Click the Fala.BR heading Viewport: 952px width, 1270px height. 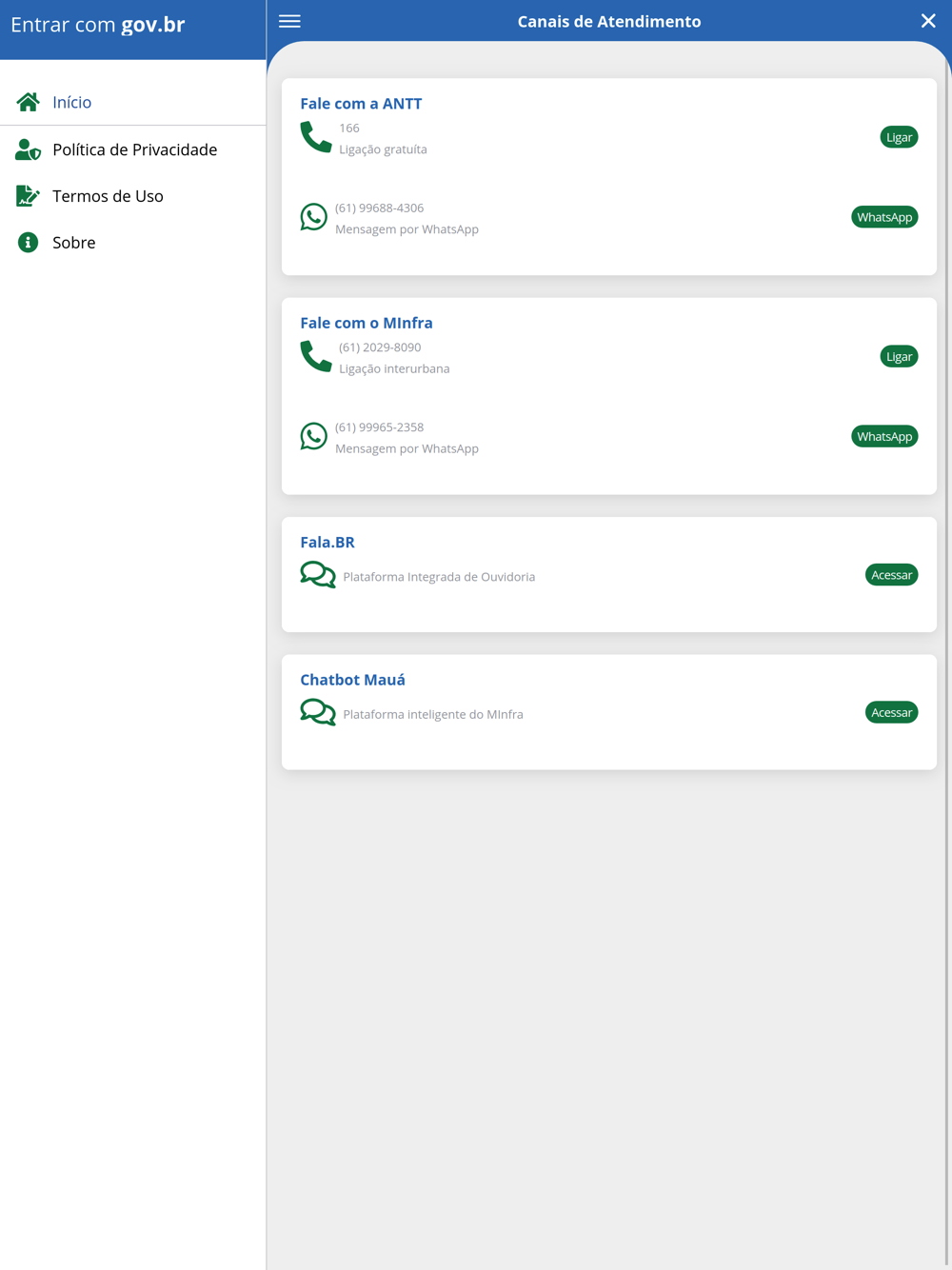pos(327,542)
